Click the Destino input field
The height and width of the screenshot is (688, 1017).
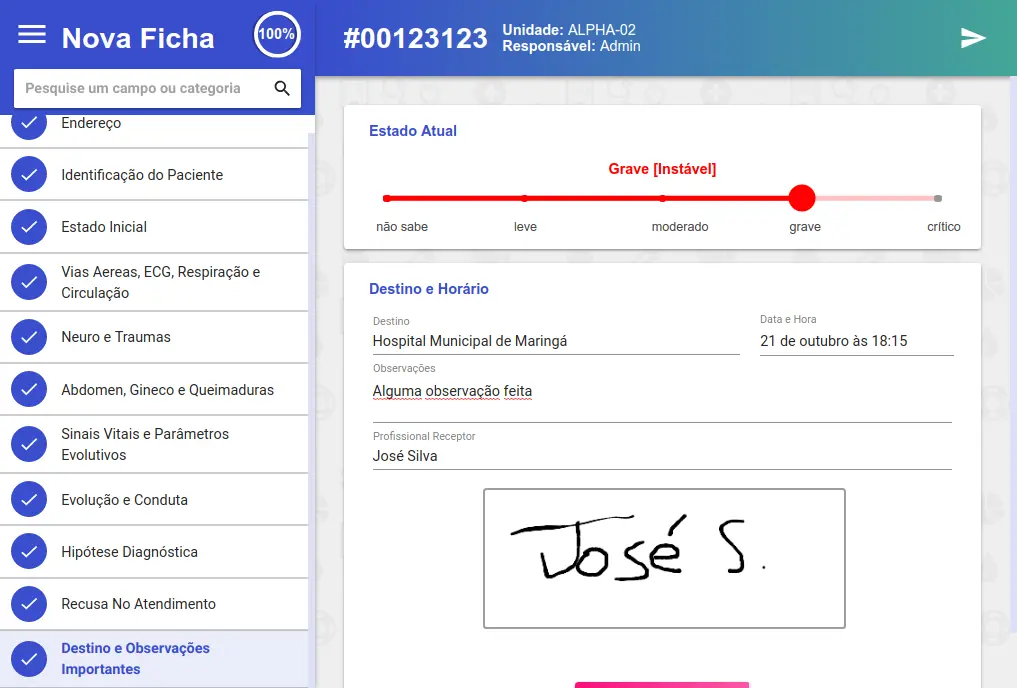(555, 341)
